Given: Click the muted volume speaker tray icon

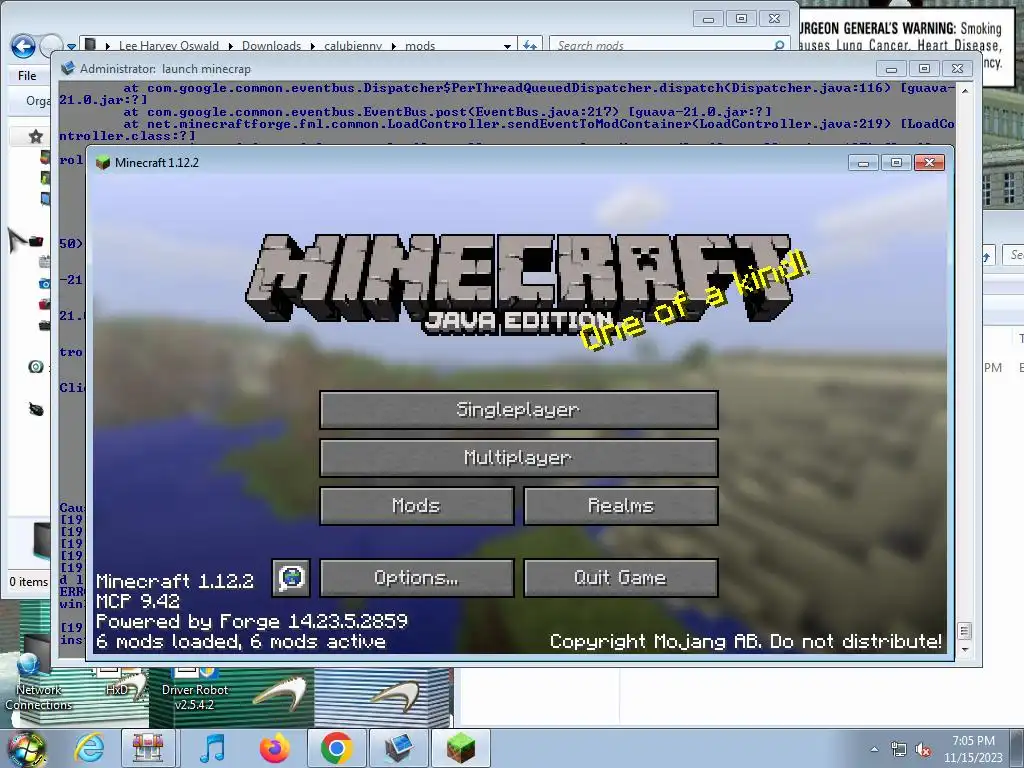Looking at the screenshot, I should (923, 750).
